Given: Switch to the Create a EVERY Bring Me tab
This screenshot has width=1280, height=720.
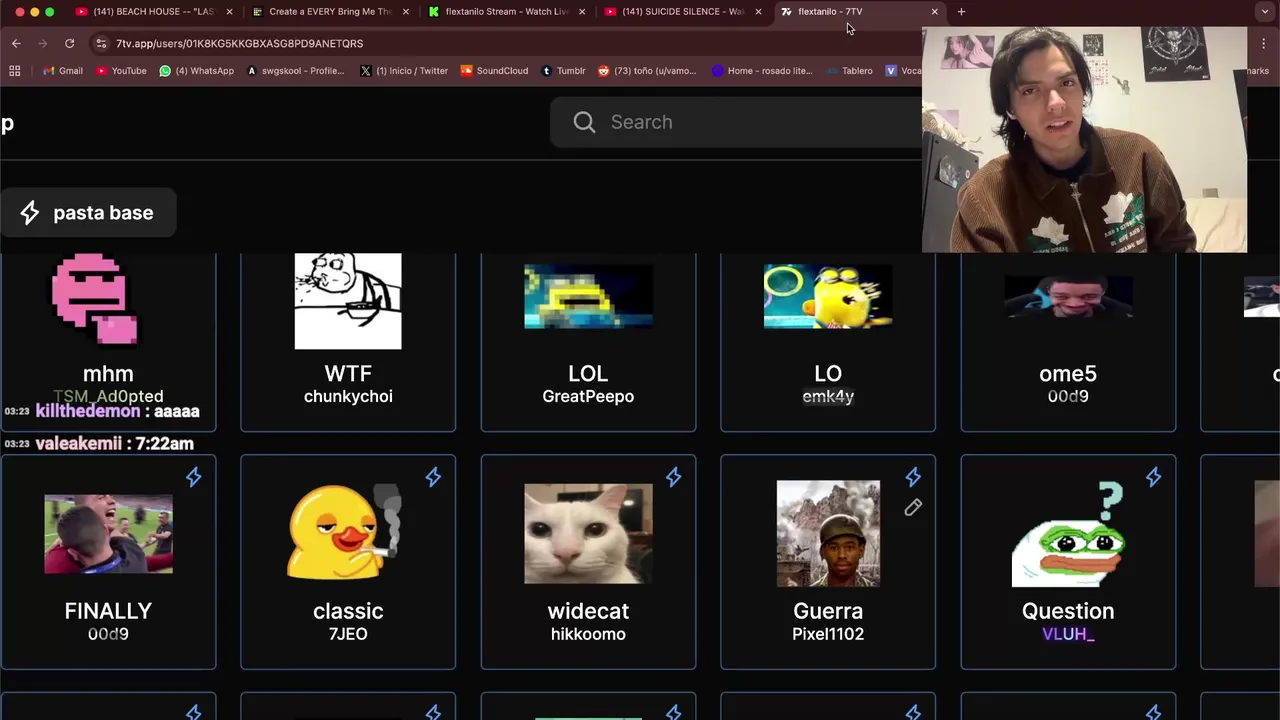Looking at the screenshot, I should 330,12.
